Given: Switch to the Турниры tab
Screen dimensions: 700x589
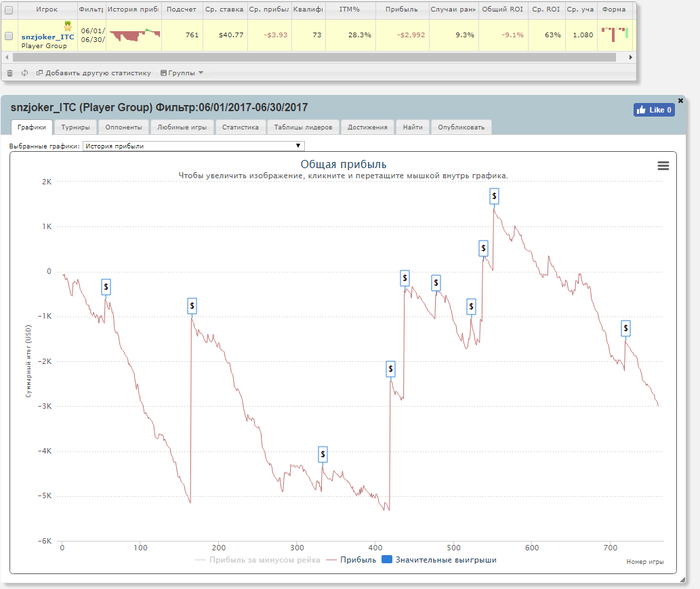Looking at the screenshot, I should point(75,127).
